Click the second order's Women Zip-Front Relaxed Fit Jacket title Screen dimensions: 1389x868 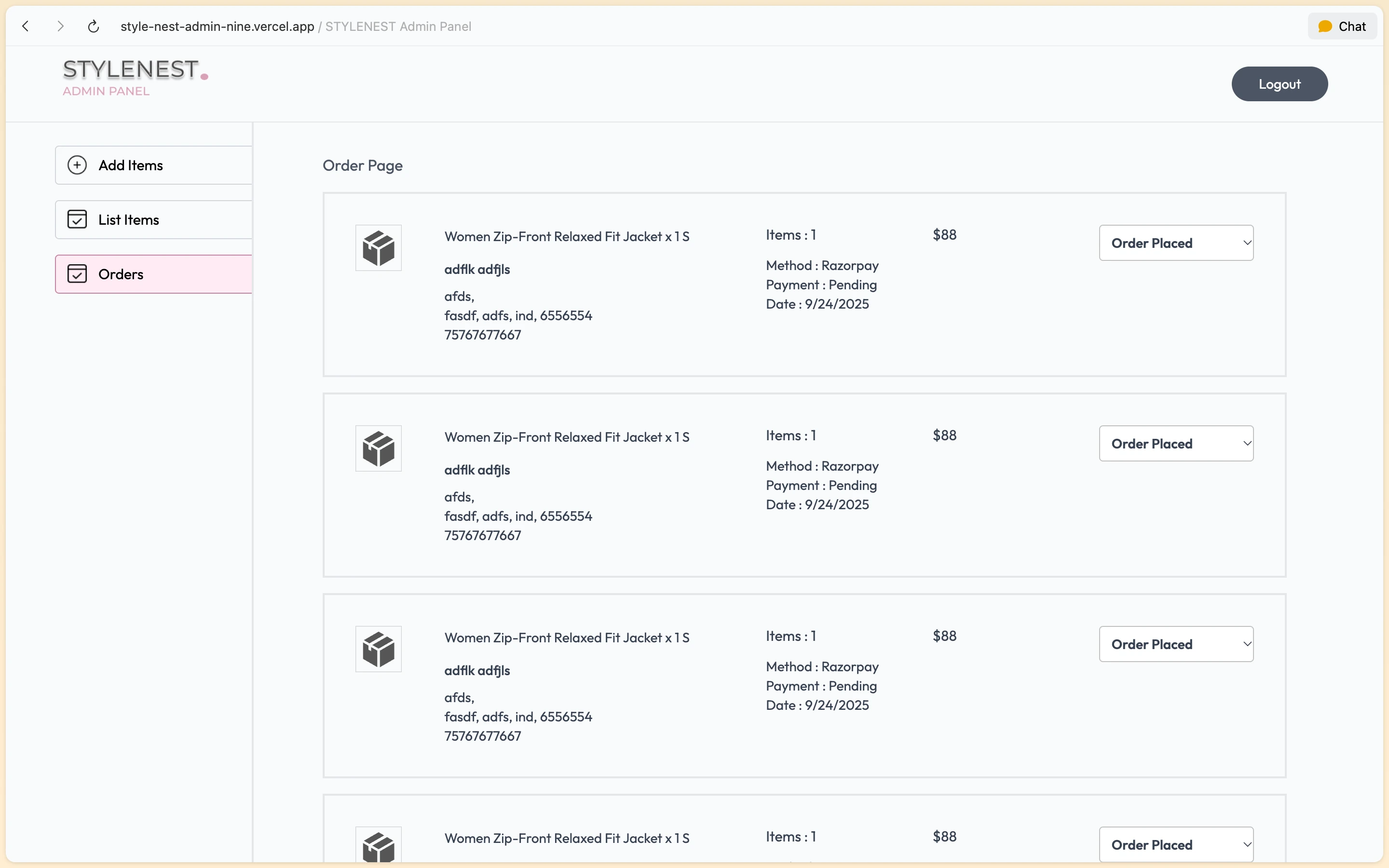tap(567, 437)
